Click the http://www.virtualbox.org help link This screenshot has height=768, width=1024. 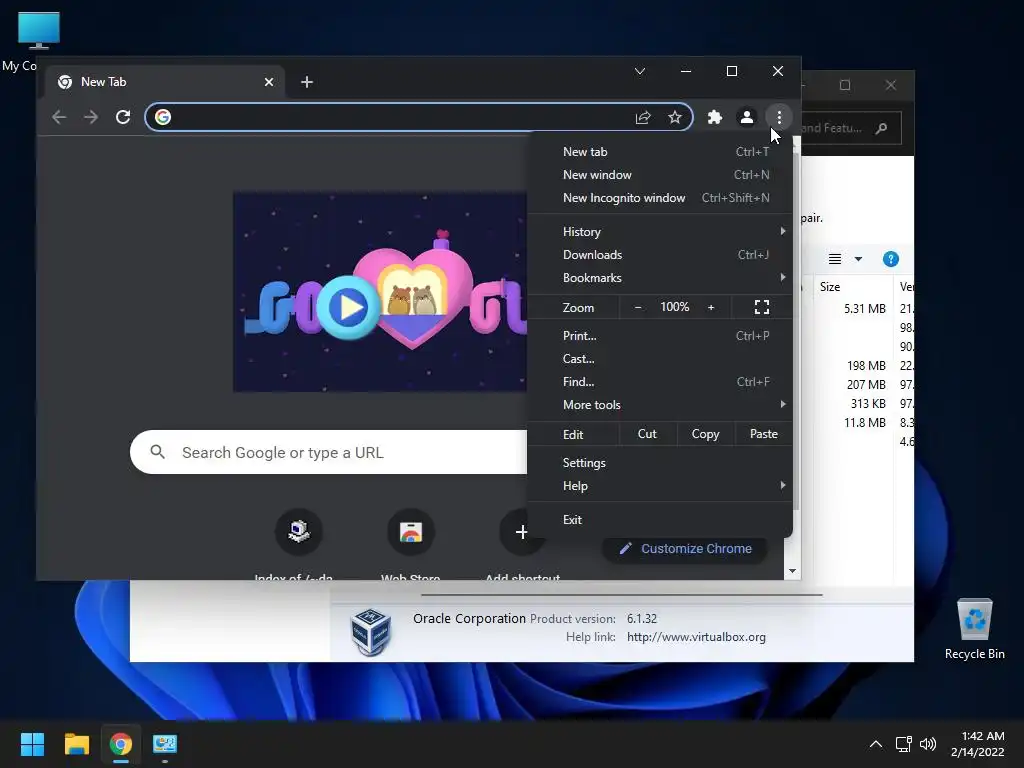[x=696, y=637]
